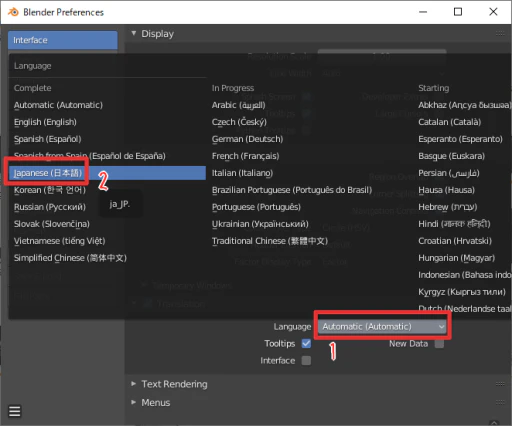
Task: Choose Japanese (日本語) language
Action: click(x=107, y=173)
